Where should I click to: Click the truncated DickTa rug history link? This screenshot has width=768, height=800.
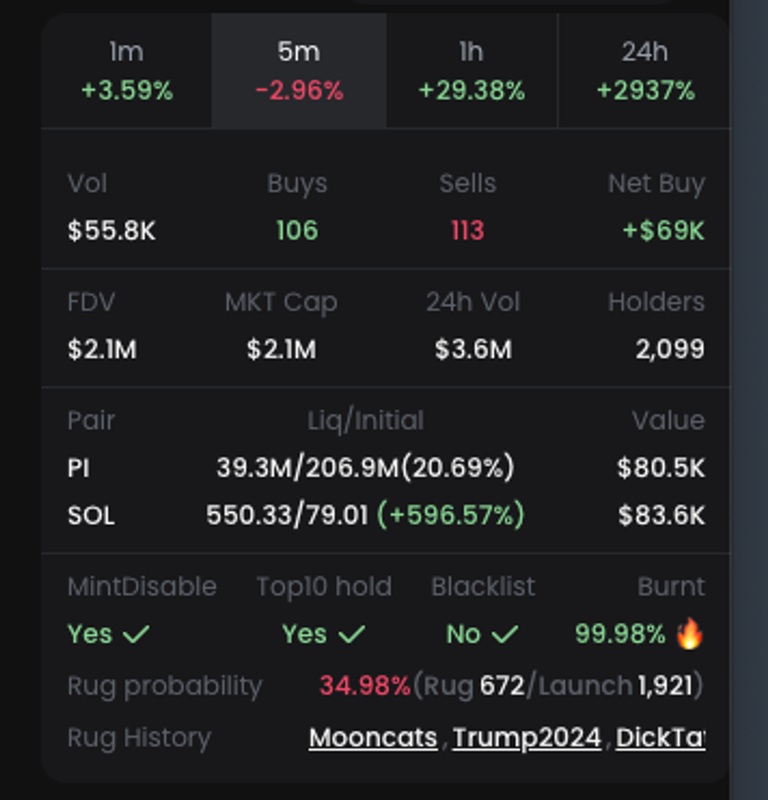(x=660, y=738)
